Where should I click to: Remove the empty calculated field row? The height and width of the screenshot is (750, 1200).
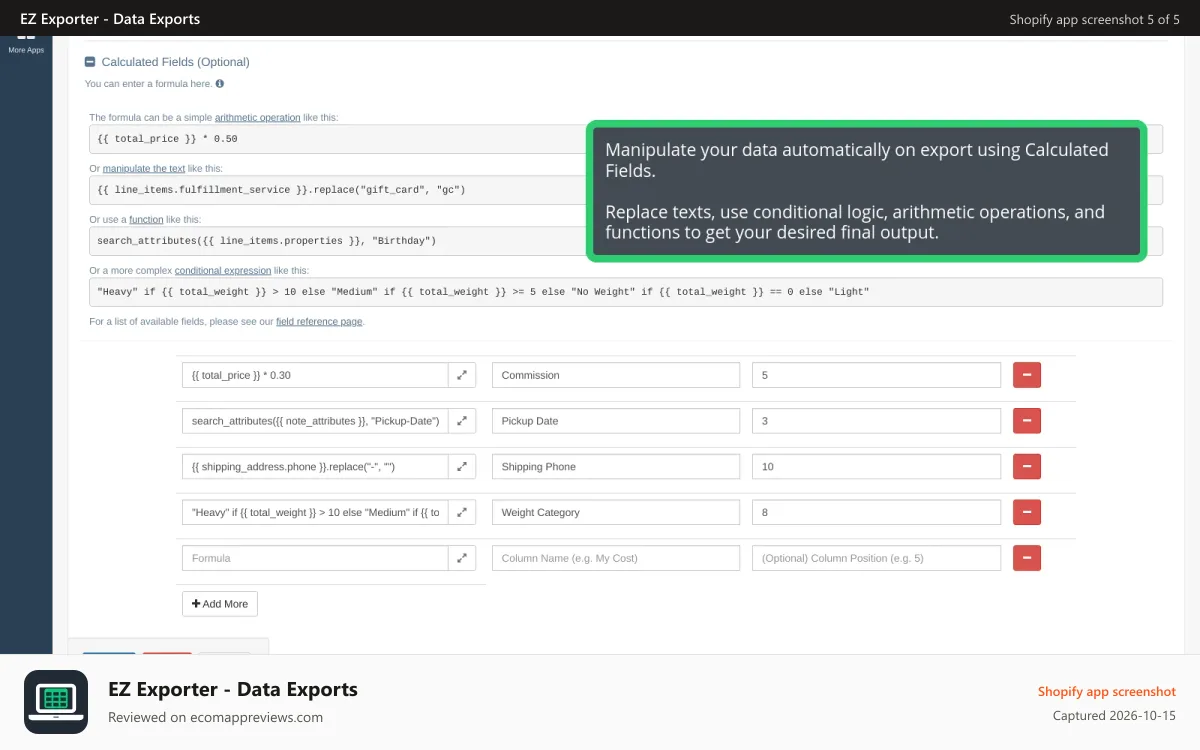[1027, 558]
